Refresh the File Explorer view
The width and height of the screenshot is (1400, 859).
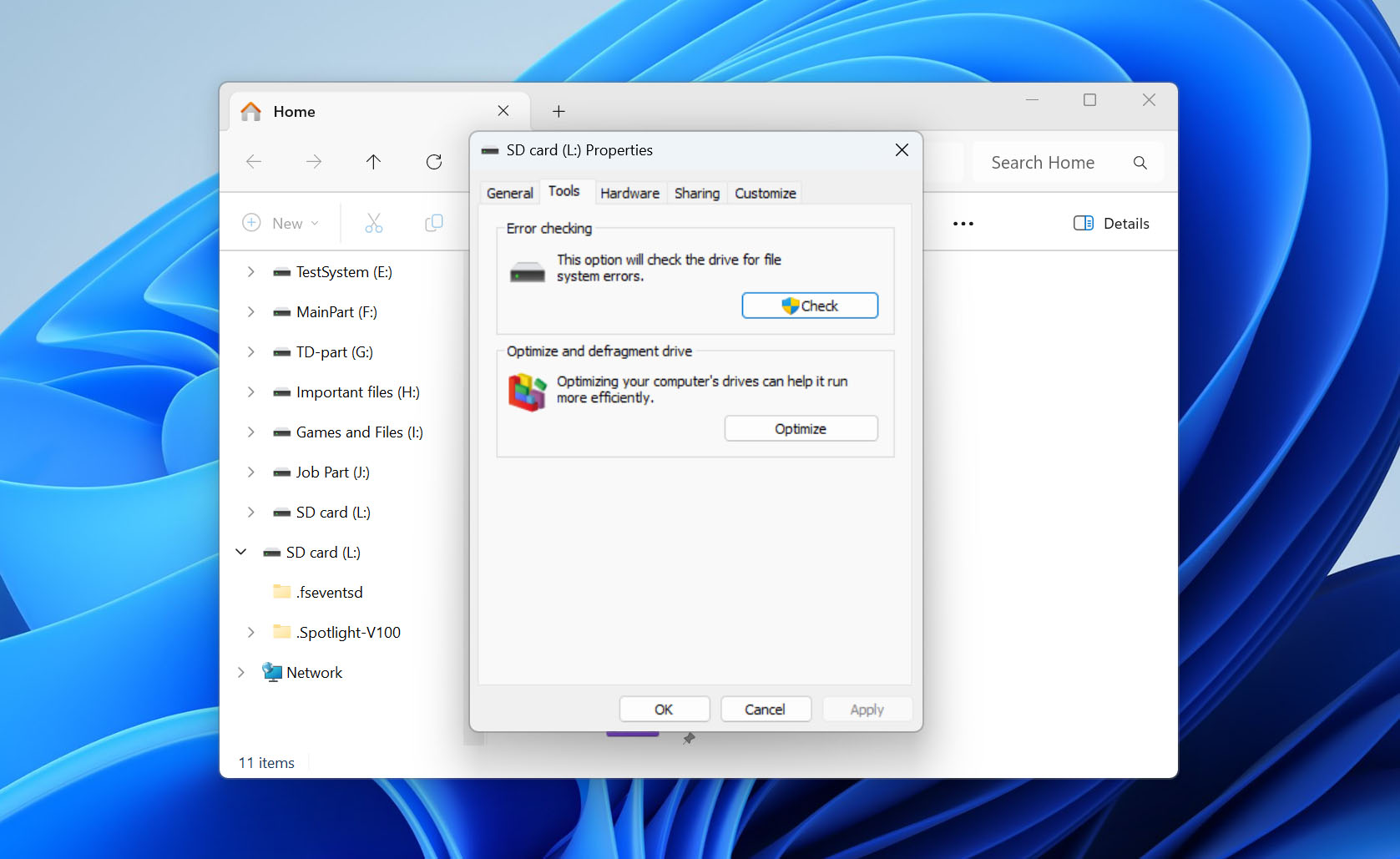click(434, 162)
